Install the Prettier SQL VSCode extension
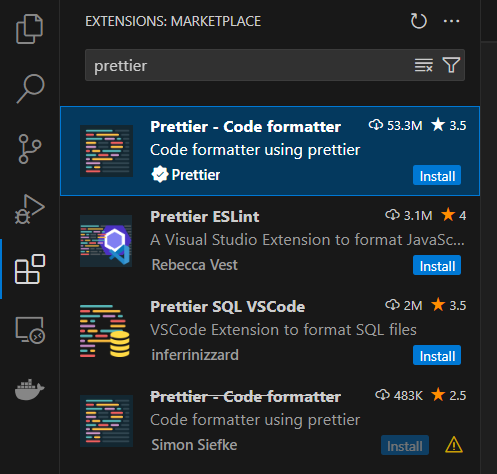497x474 pixels. pyautogui.click(x=437, y=355)
